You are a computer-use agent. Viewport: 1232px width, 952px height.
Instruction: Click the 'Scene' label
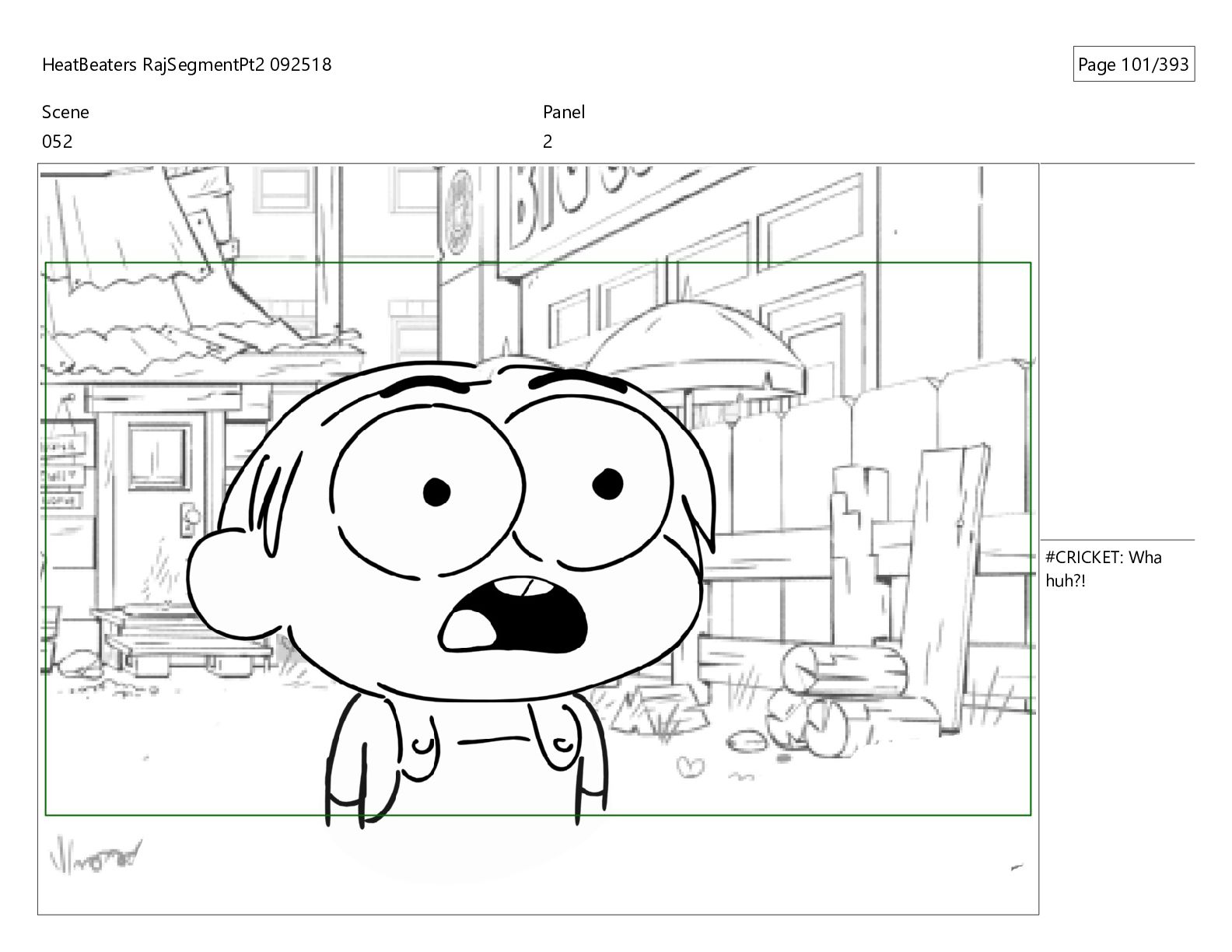[x=65, y=112]
